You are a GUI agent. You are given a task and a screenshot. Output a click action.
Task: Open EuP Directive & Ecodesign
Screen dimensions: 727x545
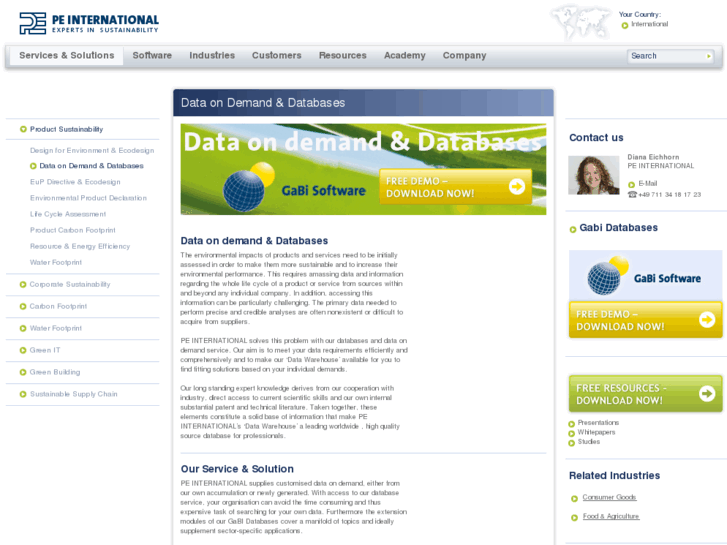[75, 182]
